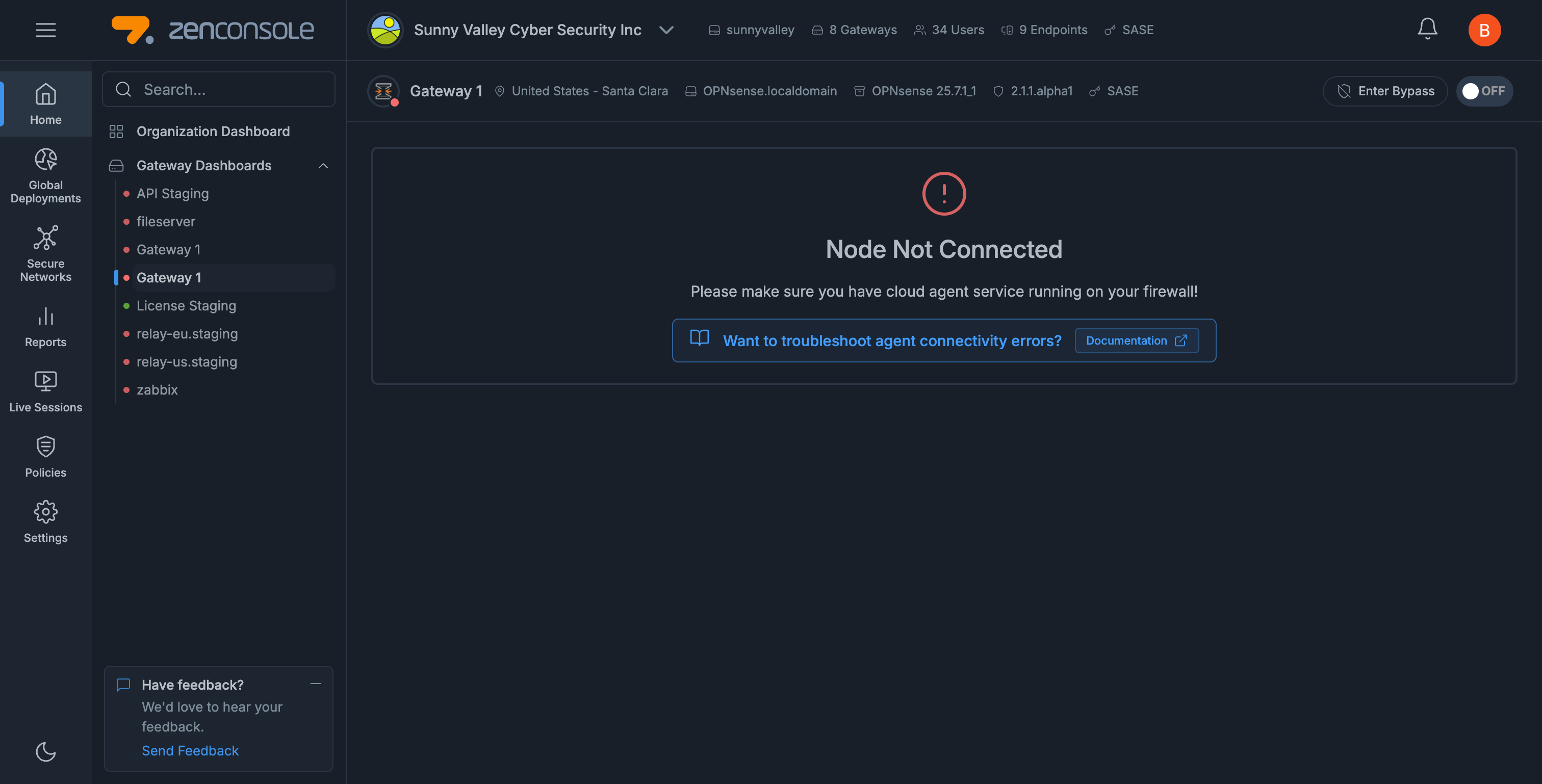Open the Home section in the sidebar

tap(45, 103)
